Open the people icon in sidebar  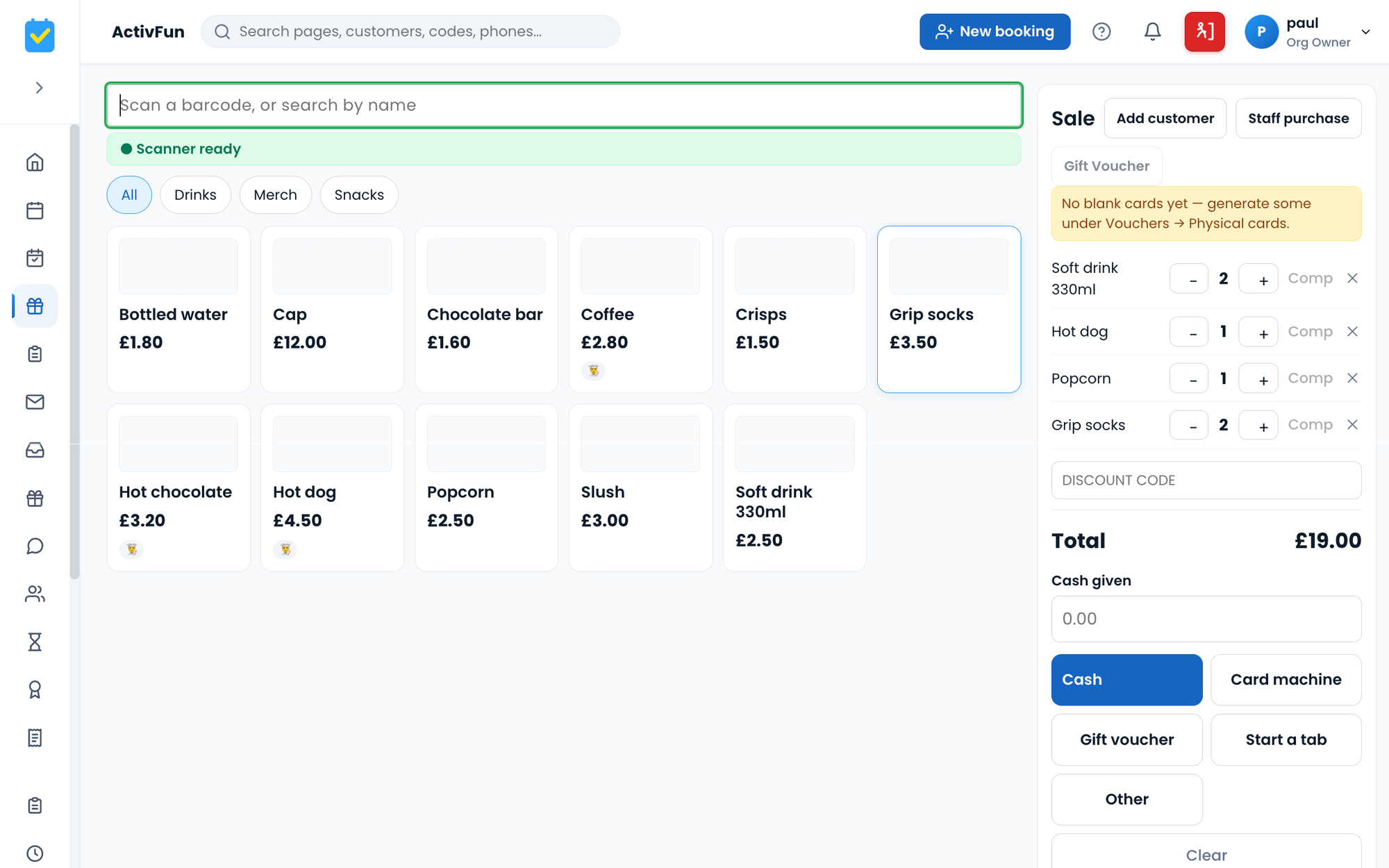pos(35,594)
